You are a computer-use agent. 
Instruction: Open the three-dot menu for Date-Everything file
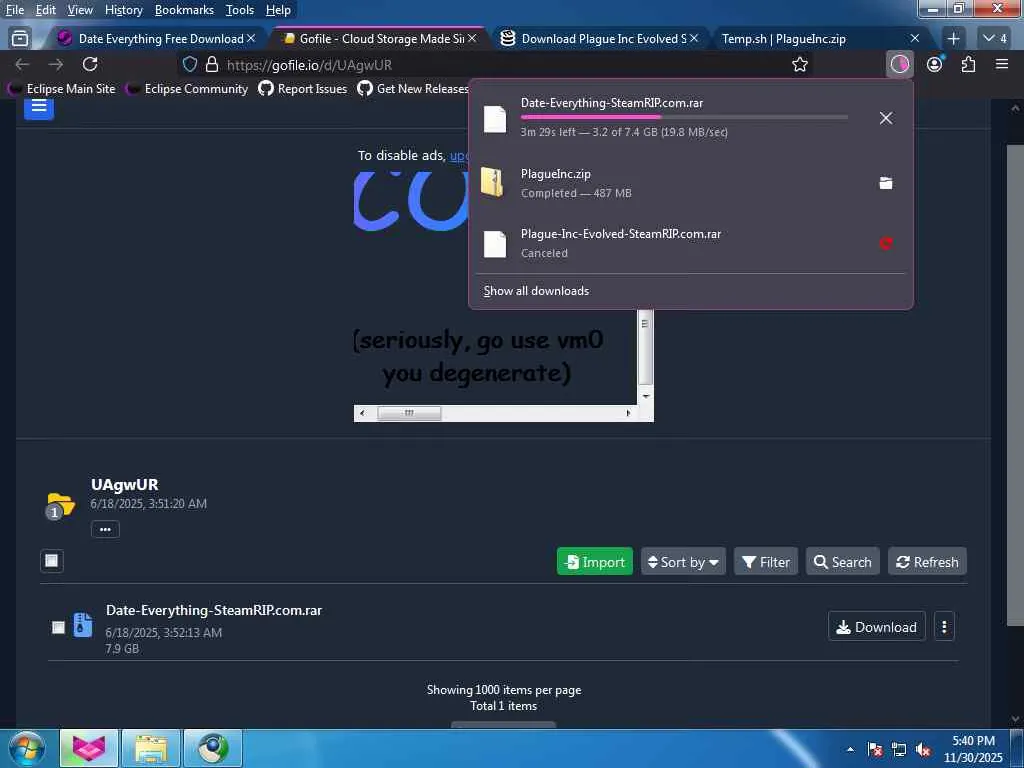point(944,627)
